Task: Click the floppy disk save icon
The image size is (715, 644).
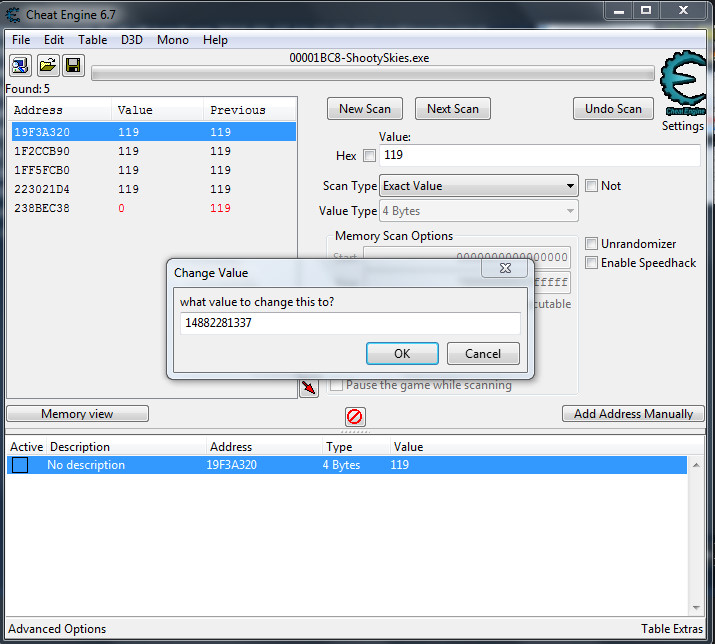Action: [73, 66]
